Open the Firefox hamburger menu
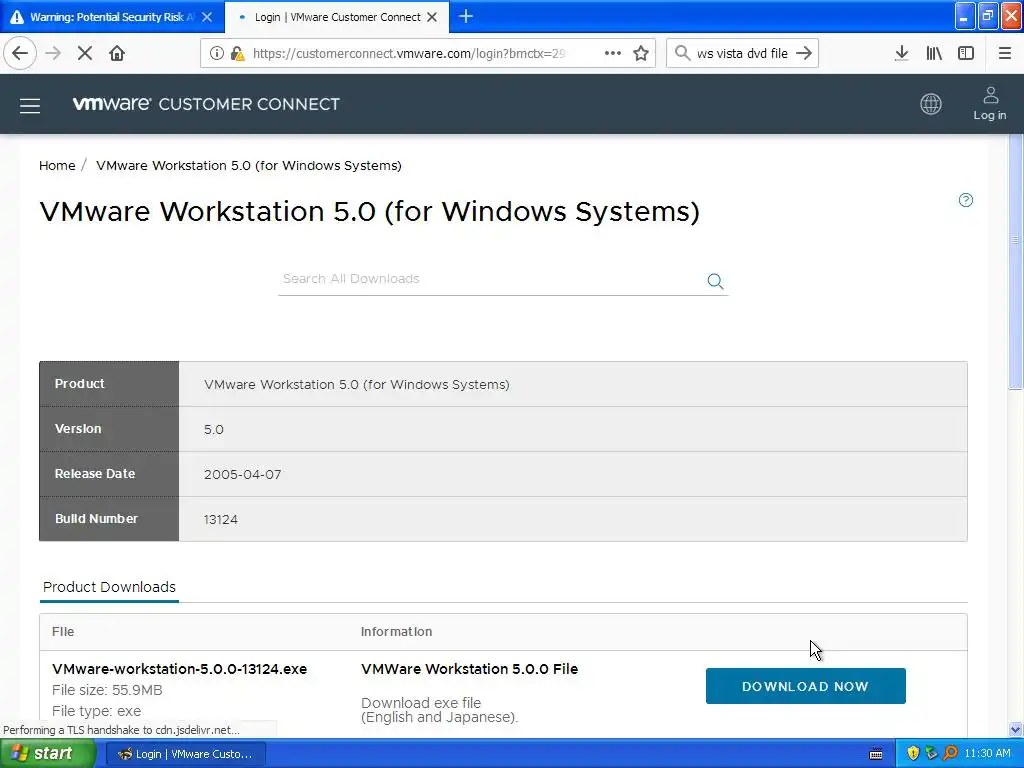1024x768 pixels. point(1004,53)
